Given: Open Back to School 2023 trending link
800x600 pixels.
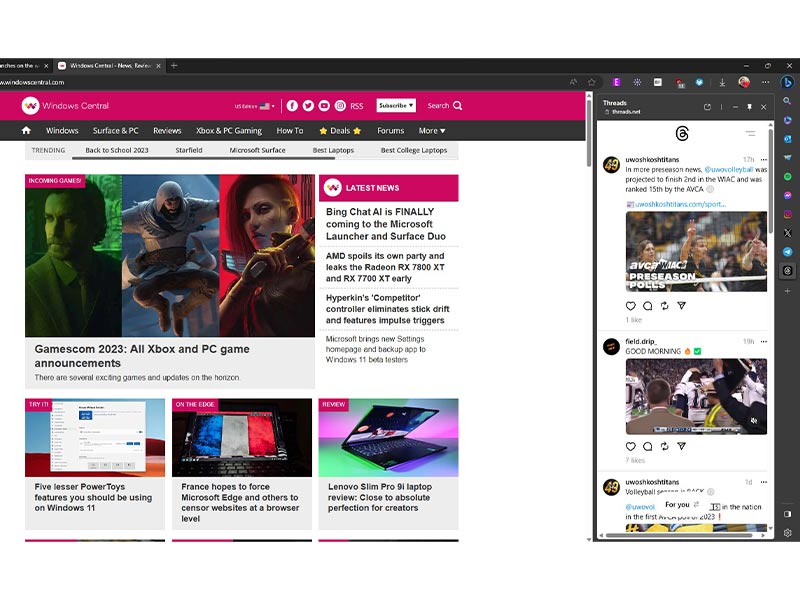Looking at the screenshot, I should (x=117, y=150).
